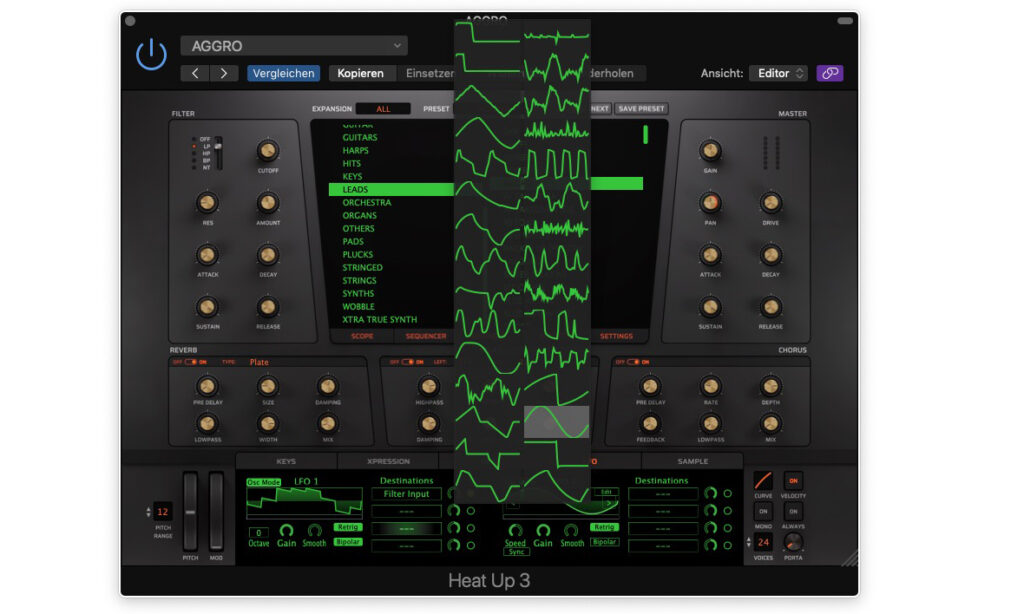Viewport: 1024px width, 614px height.
Task: Click the filter Cutoff knob
Action: point(267,151)
